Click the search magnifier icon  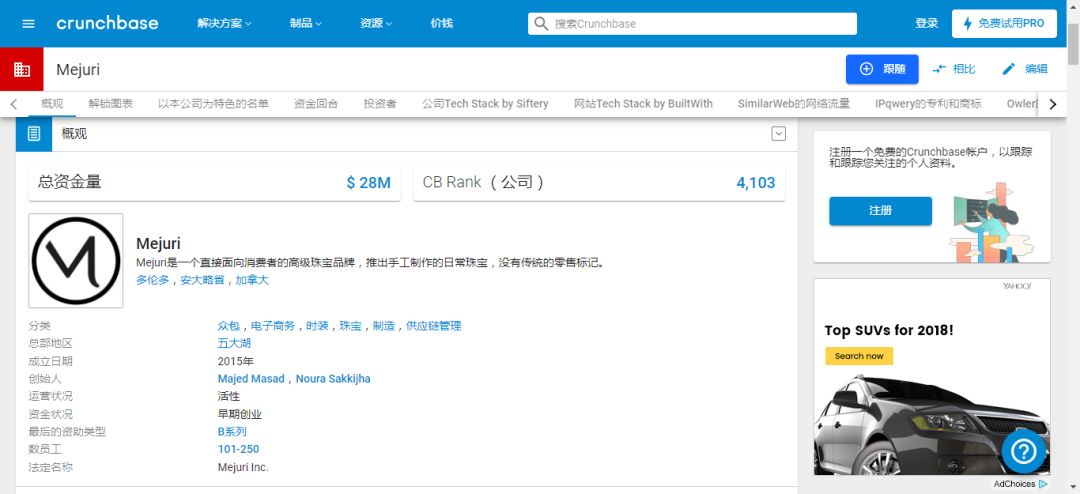pyautogui.click(x=541, y=23)
